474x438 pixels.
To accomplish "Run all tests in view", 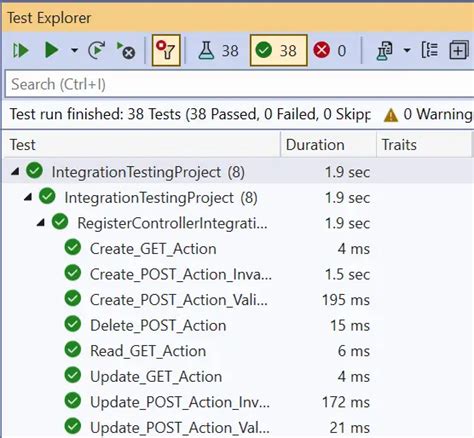I will pyautogui.click(x=21, y=51).
